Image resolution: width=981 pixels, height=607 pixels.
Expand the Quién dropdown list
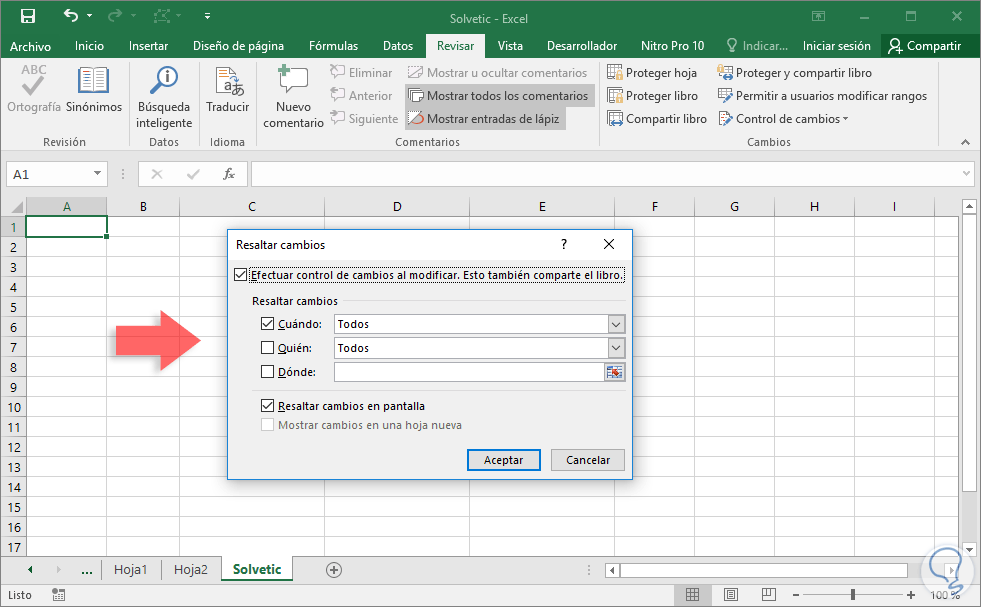[x=616, y=348]
